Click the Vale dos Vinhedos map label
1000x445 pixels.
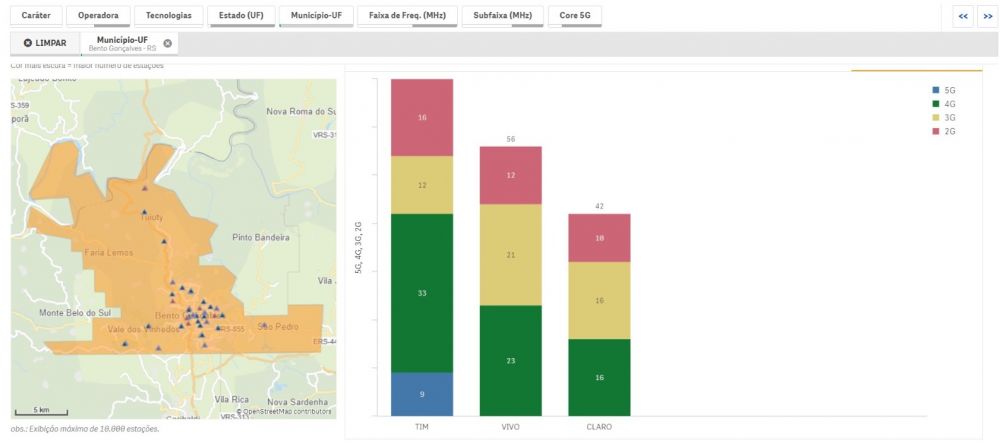pos(144,329)
